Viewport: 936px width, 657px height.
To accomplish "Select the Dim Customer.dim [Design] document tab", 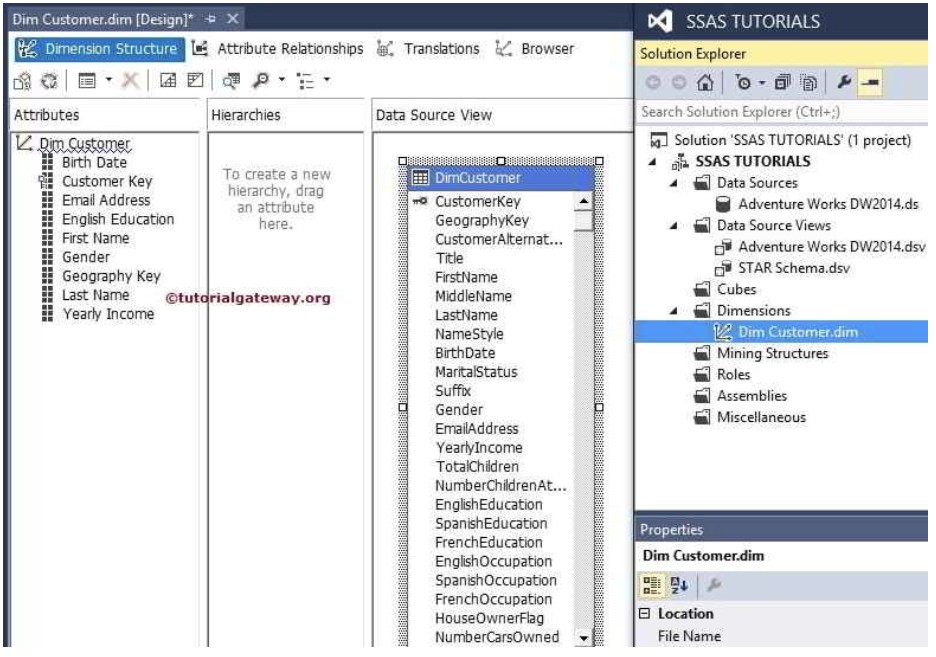I will [x=103, y=20].
